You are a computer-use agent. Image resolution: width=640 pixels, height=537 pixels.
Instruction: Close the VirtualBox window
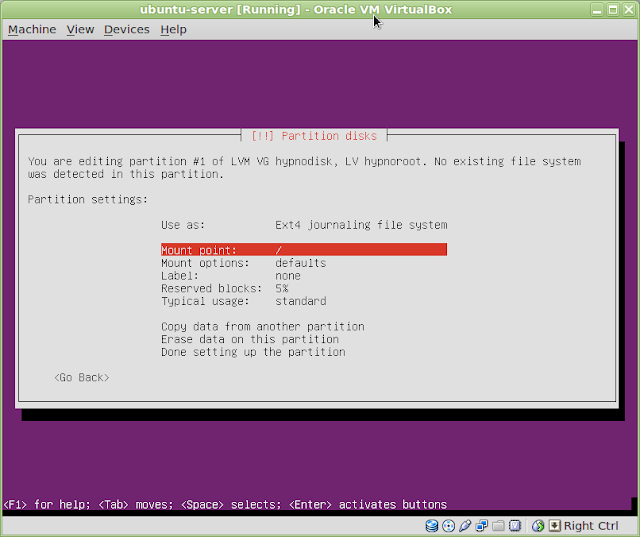[x=629, y=10]
